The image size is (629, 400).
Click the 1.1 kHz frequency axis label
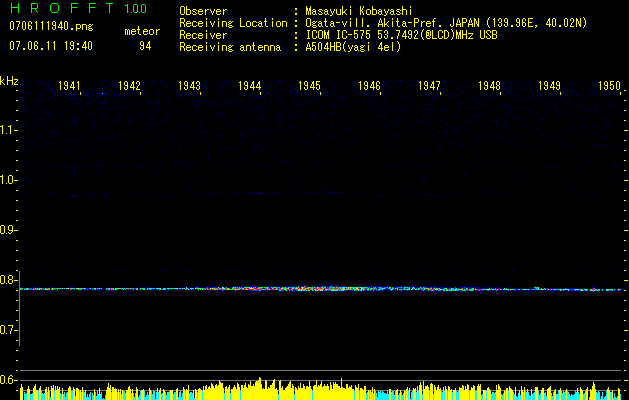click(x=8, y=130)
